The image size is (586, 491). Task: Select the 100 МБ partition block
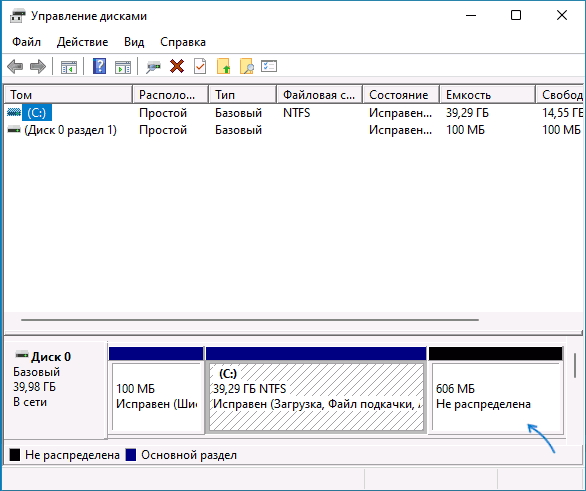156,390
